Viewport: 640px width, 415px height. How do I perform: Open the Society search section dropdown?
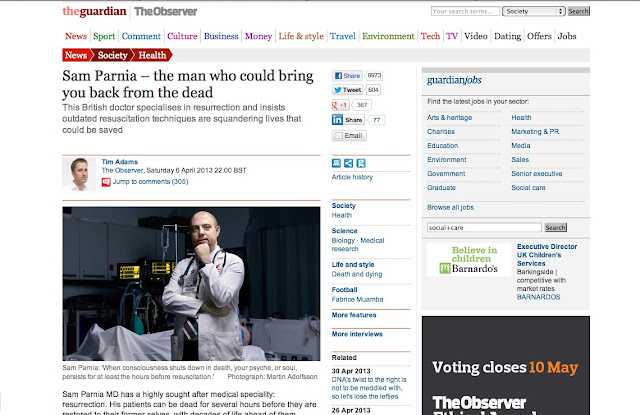click(533, 11)
